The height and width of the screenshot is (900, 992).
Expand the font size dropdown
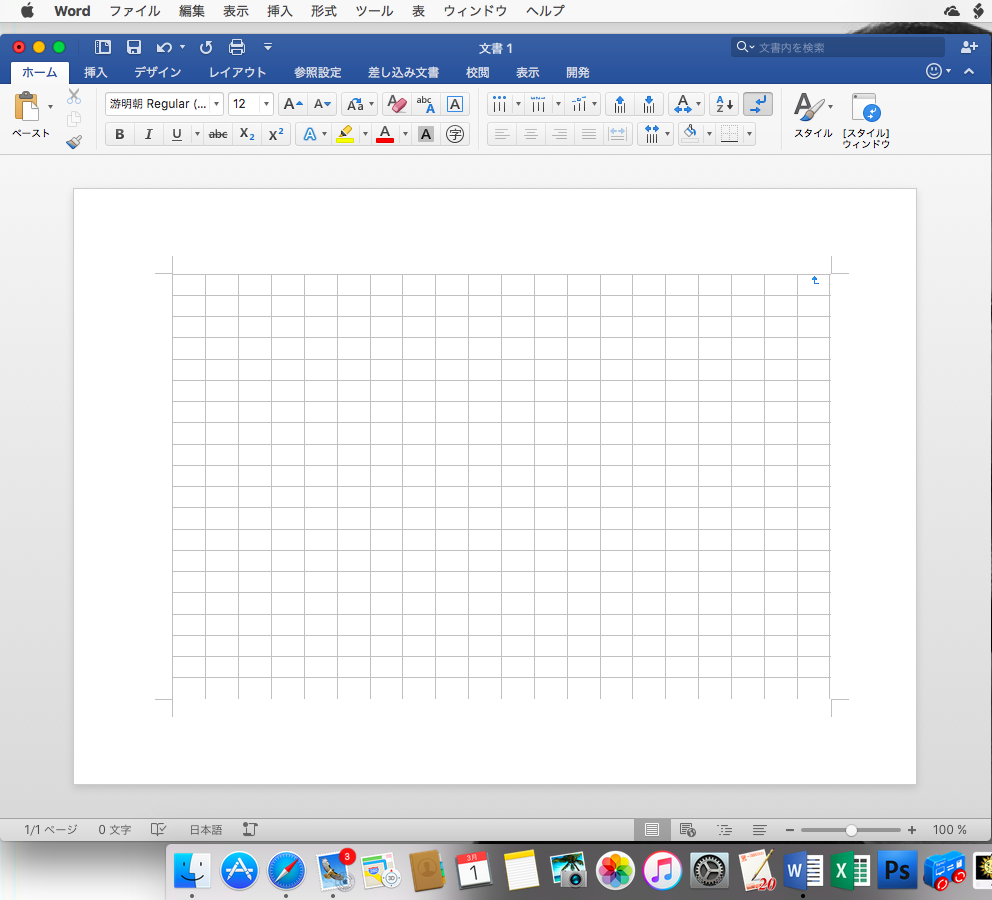266,104
